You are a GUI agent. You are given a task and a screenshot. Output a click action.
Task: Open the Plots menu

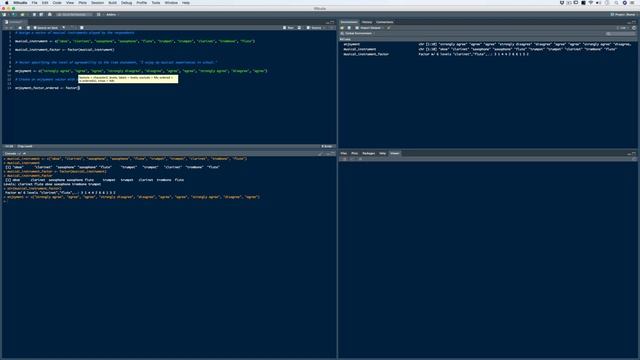(x=82, y=2)
